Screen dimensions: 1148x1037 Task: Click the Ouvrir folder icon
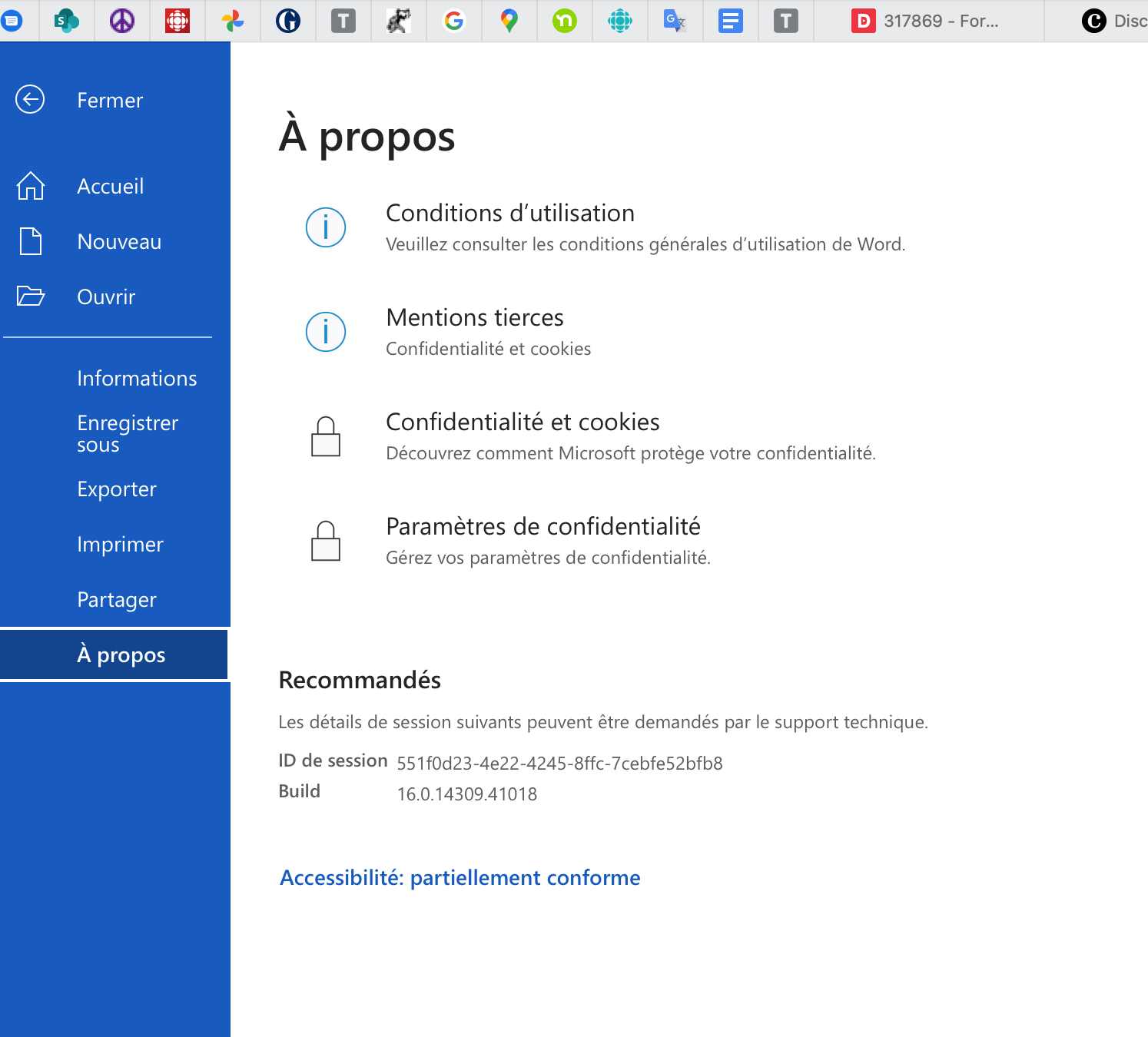pos(31,296)
